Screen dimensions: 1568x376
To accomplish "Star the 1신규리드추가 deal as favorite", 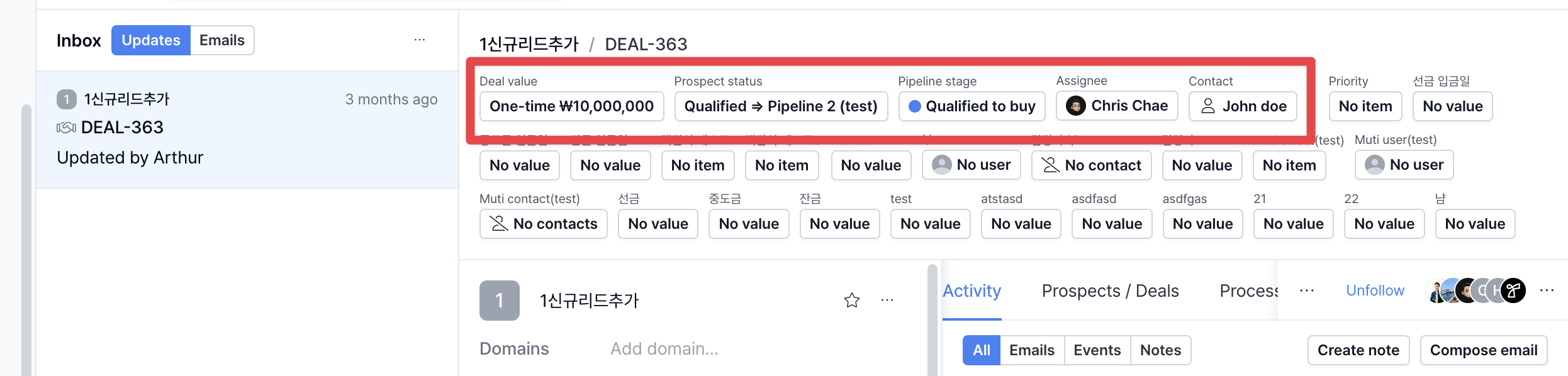I will [x=852, y=300].
